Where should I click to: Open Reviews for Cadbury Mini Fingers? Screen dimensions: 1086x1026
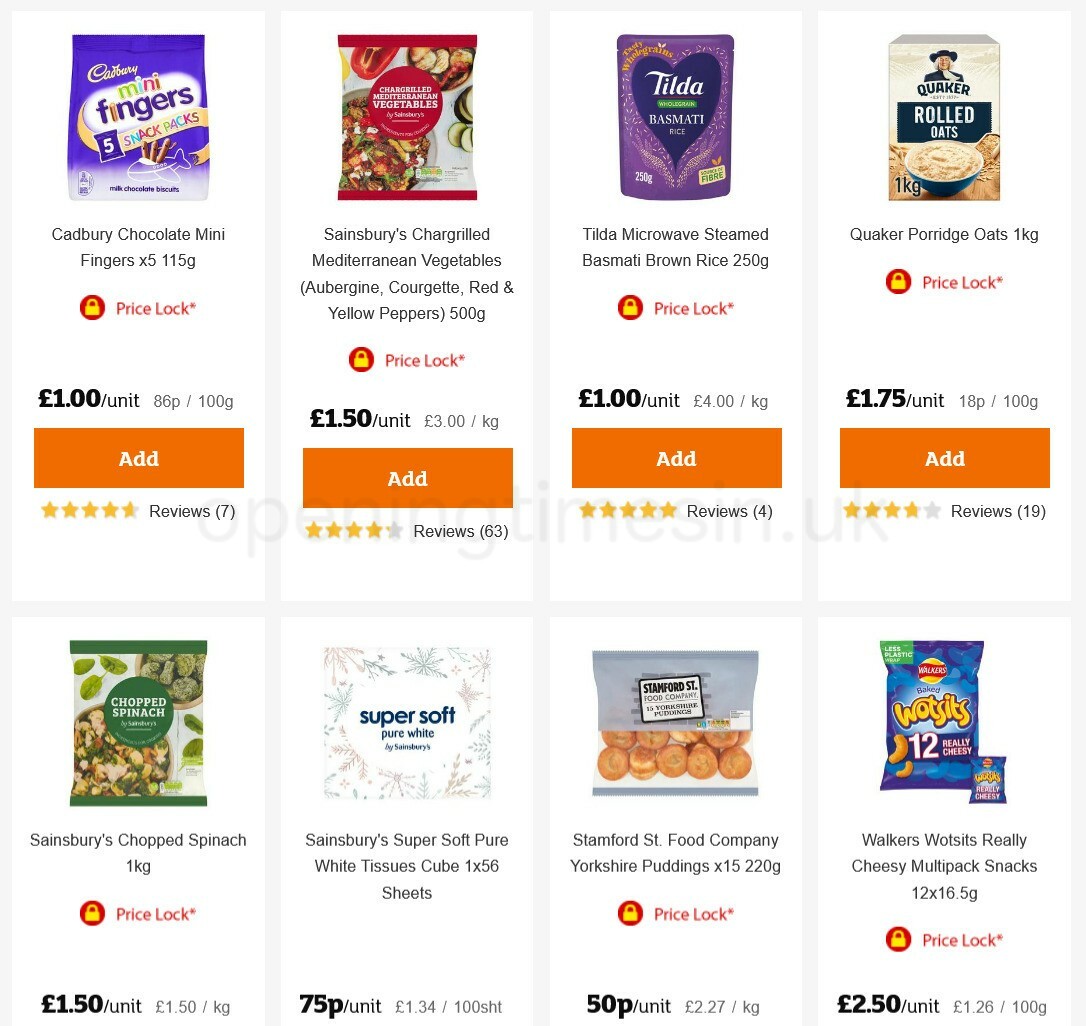[x=192, y=511]
